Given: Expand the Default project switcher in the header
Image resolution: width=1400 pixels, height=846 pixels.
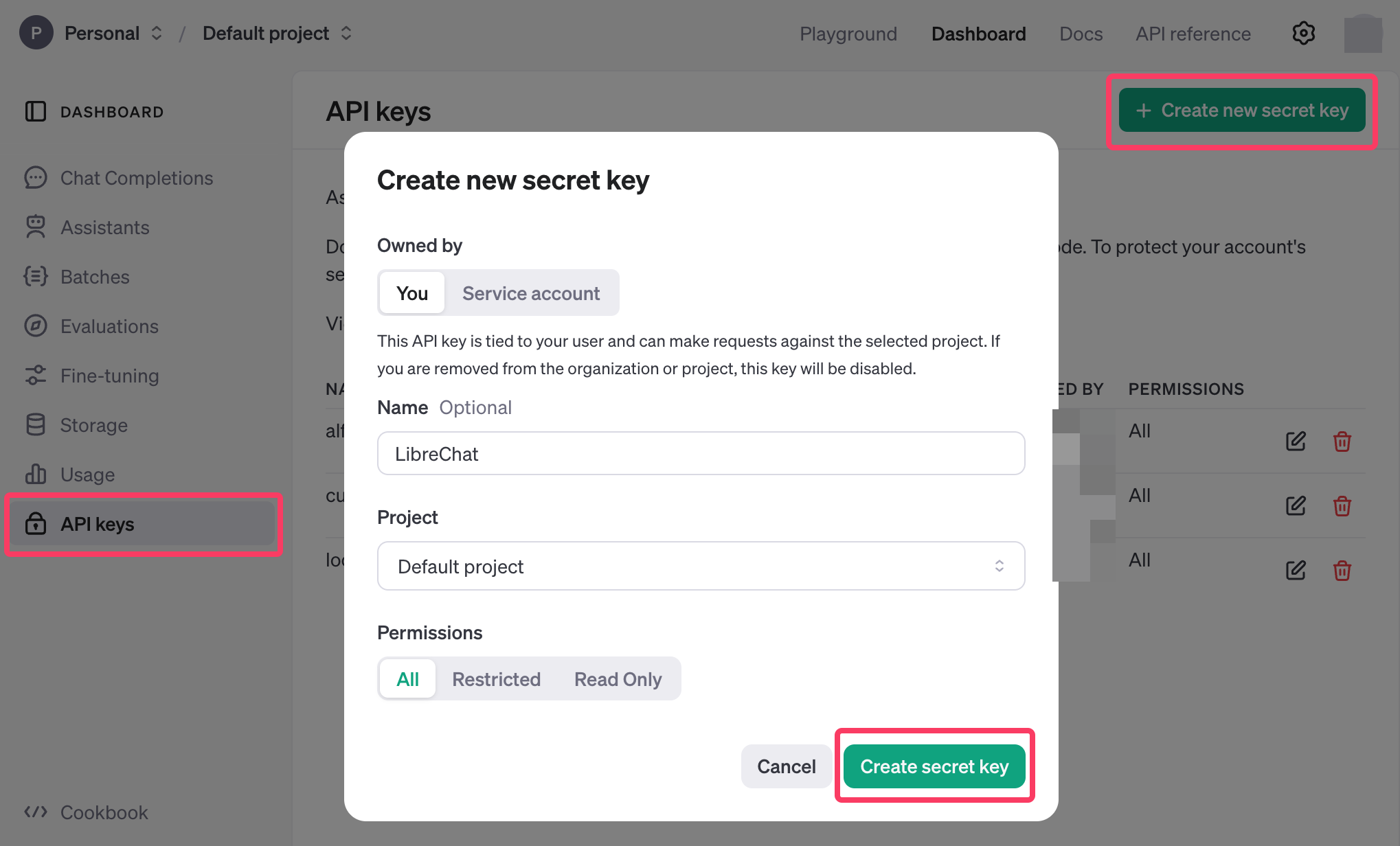Looking at the screenshot, I should 277,33.
